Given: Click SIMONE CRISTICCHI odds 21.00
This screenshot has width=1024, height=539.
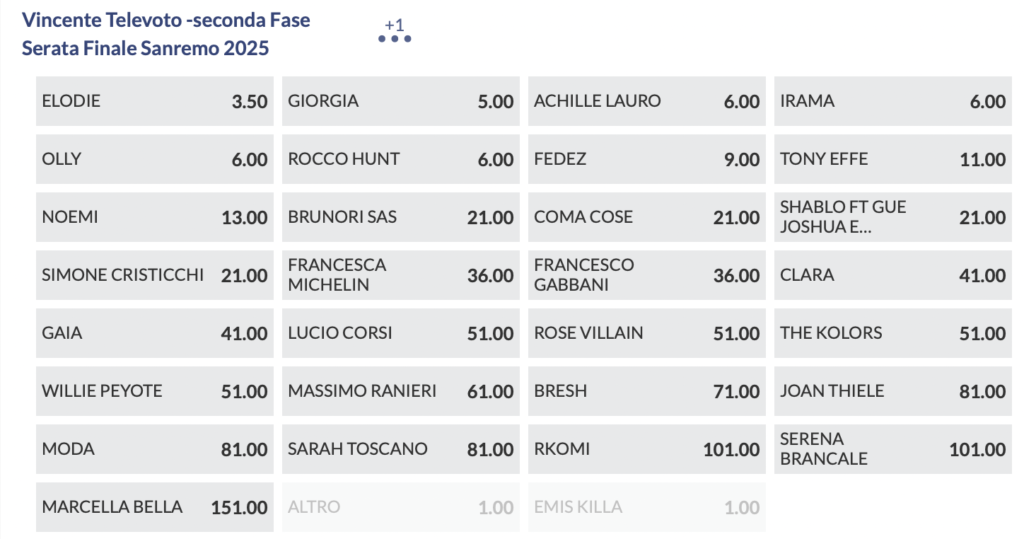Looking at the screenshot, I should coord(154,275).
